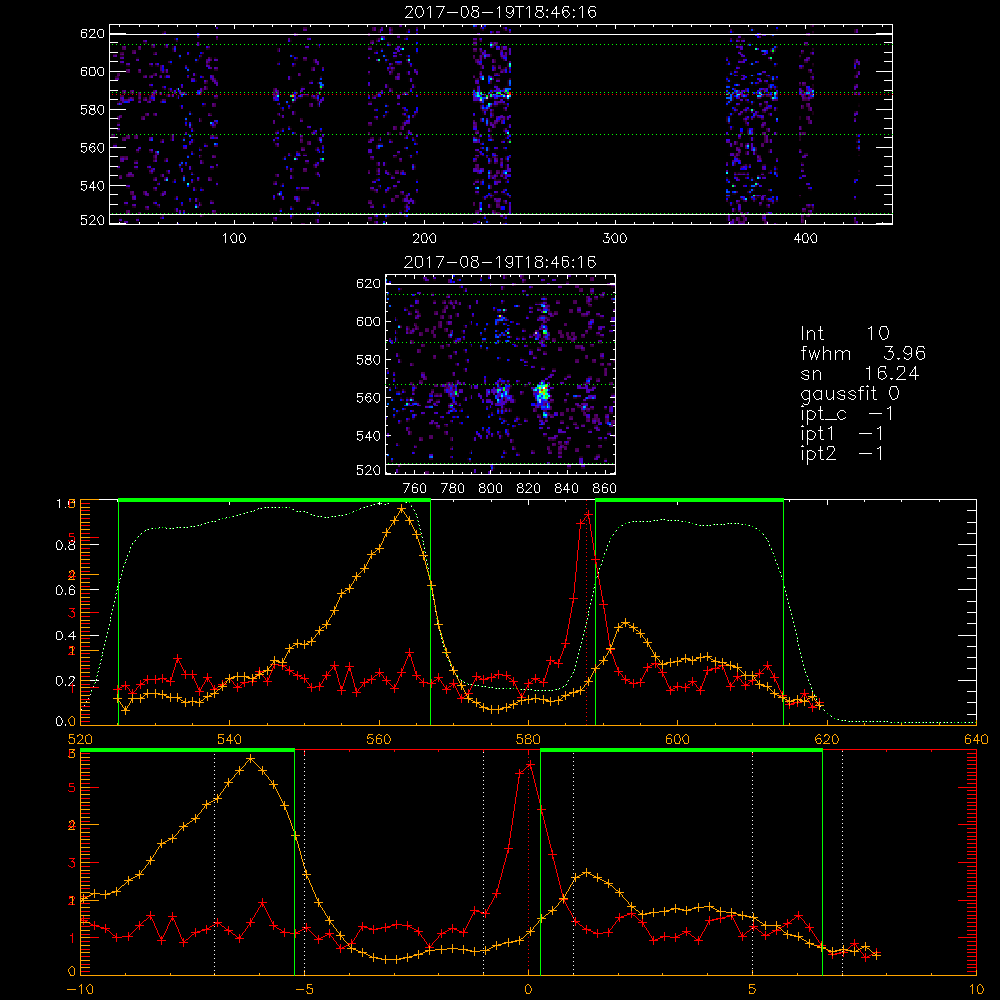Select the "ipt_c -1" readout line
Screen dimensions: 1000x1000
click(847, 414)
